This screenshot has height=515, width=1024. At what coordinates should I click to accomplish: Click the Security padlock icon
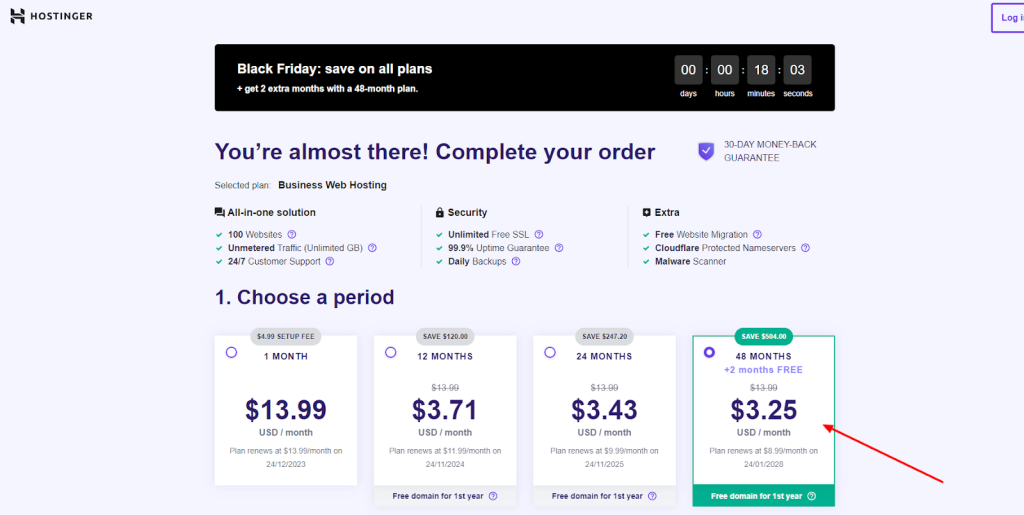click(x=440, y=213)
